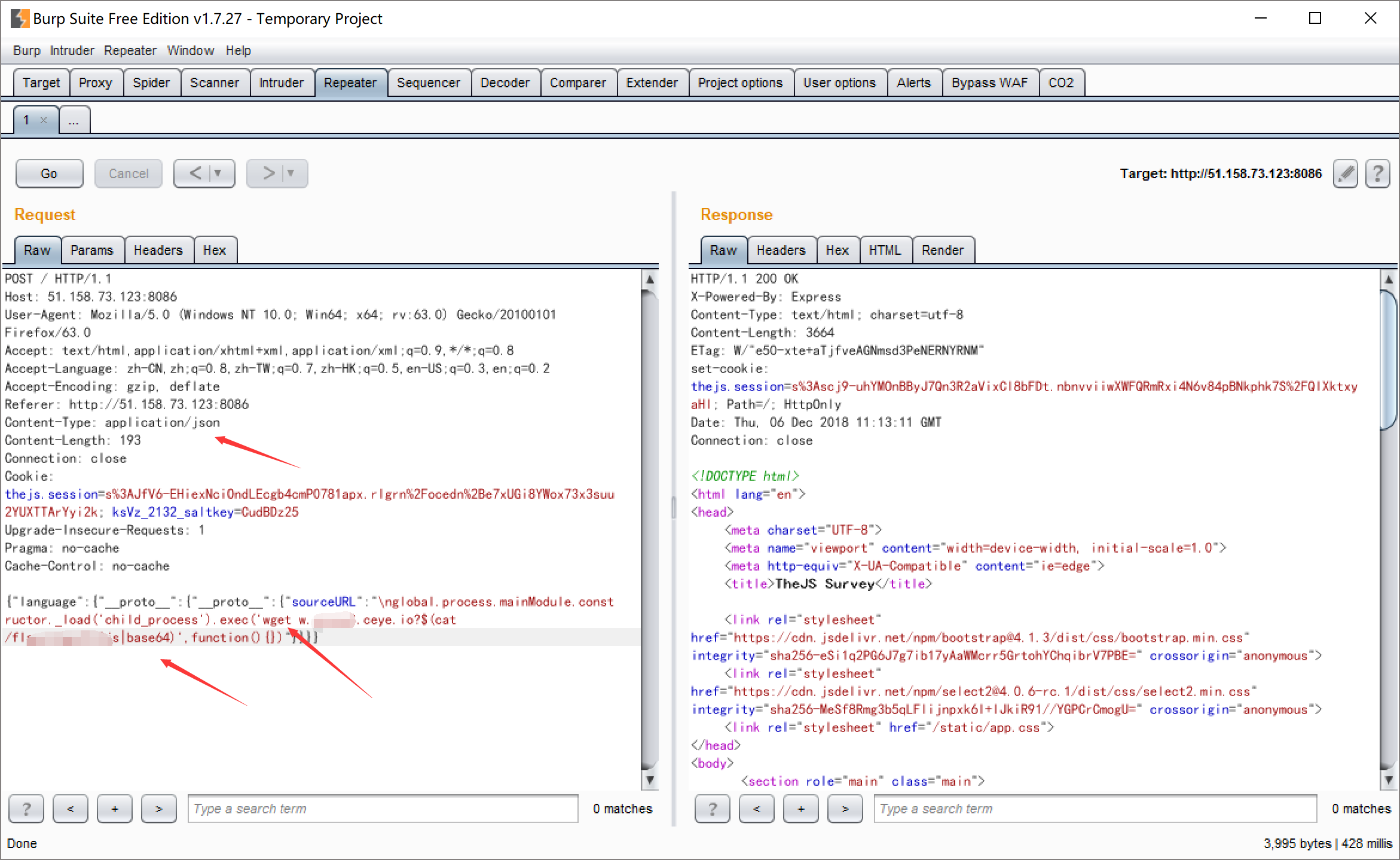This screenshot has height=860, width=1400.
Task: Open the Help menu
Action: [x=239, y=51]
